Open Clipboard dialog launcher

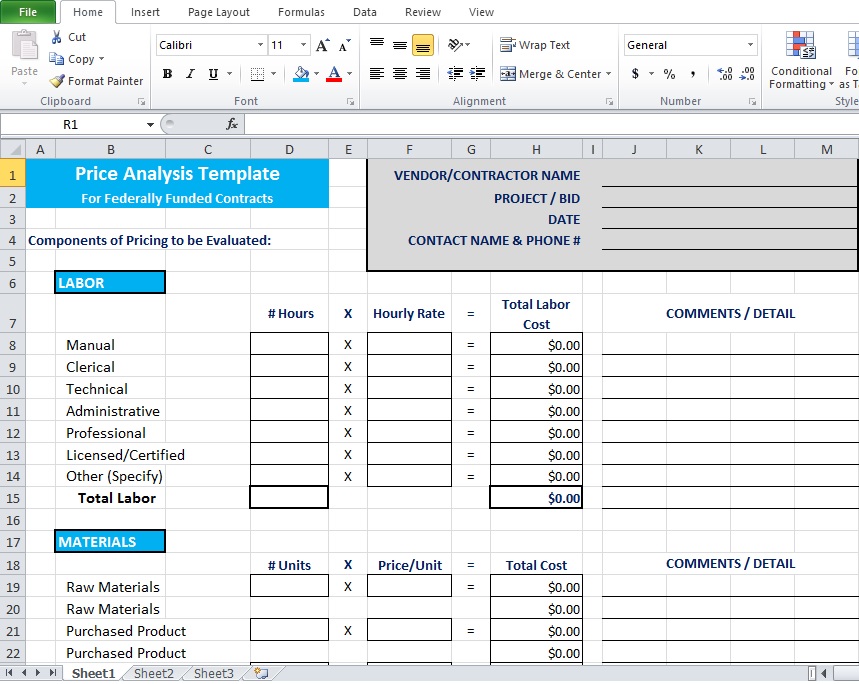[141, 102]
